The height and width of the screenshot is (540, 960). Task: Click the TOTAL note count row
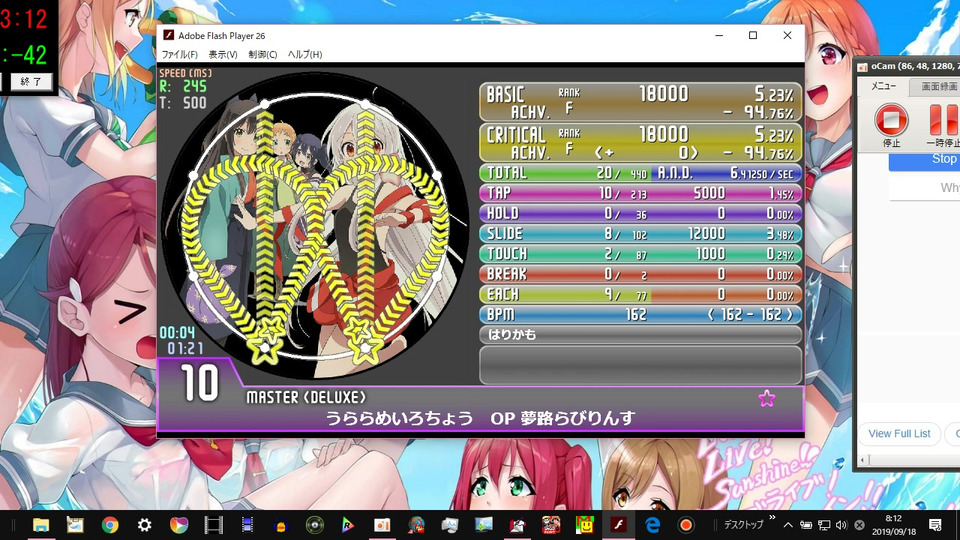coord(564,173)
